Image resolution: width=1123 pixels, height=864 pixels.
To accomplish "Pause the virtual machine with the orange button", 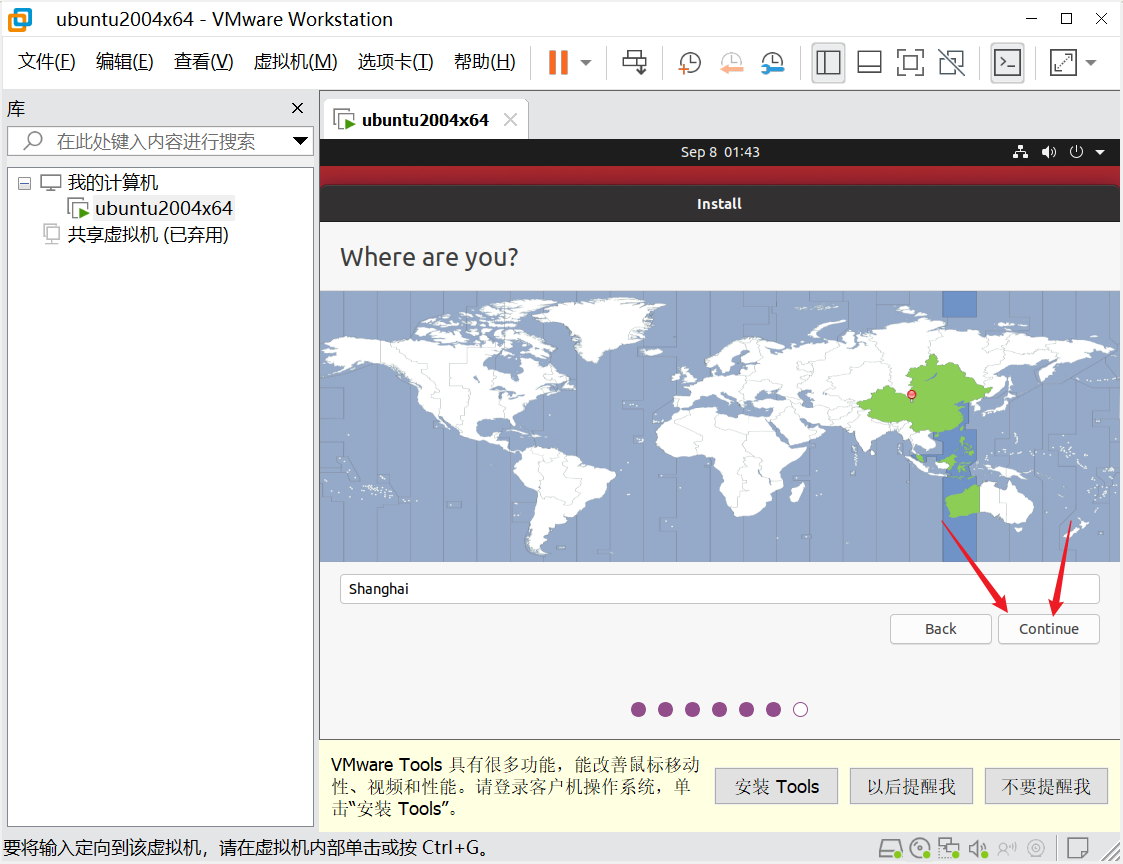I will 558,62.
